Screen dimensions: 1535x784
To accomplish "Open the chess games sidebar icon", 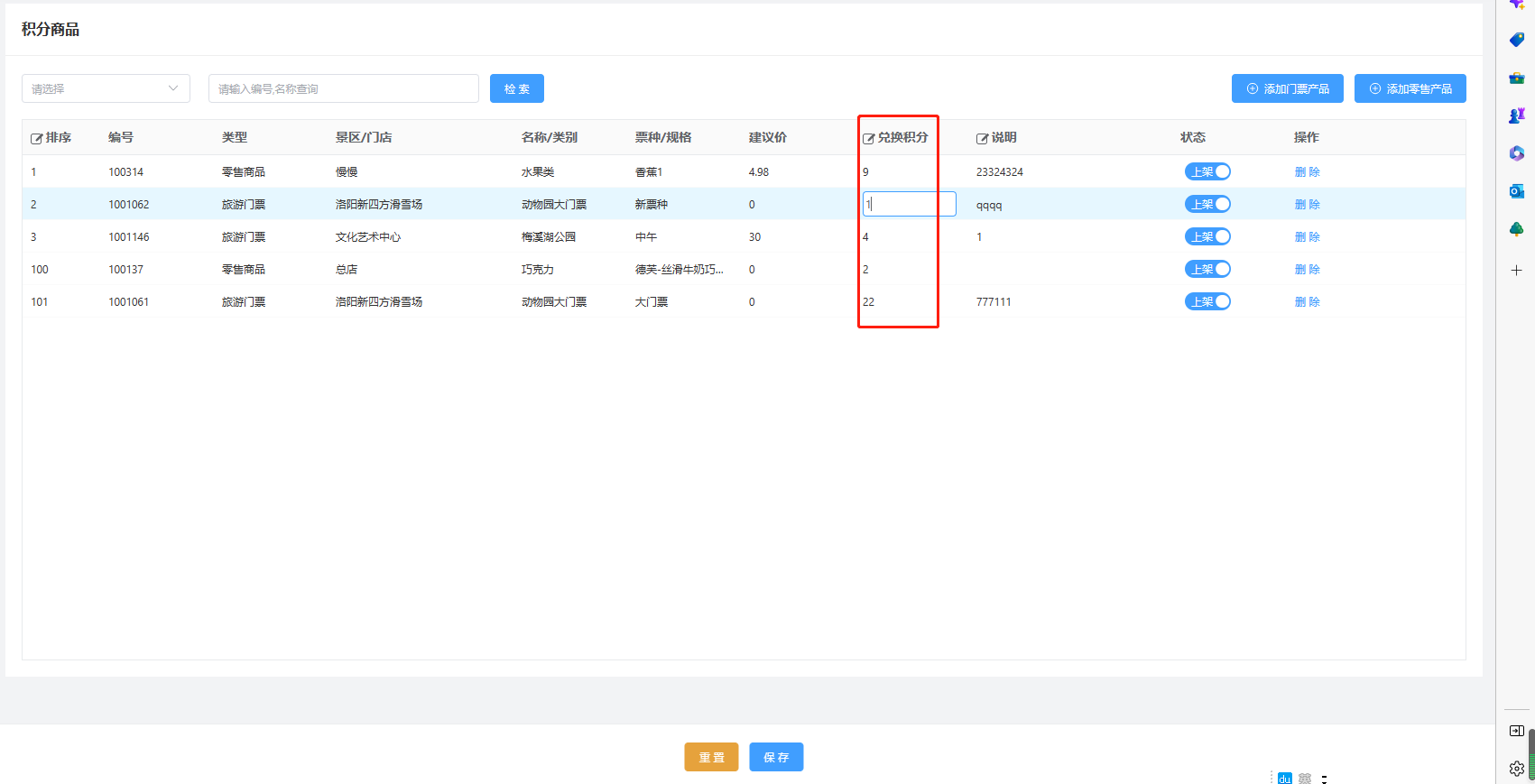I will pyautogui.click(x=1516, y=115).
